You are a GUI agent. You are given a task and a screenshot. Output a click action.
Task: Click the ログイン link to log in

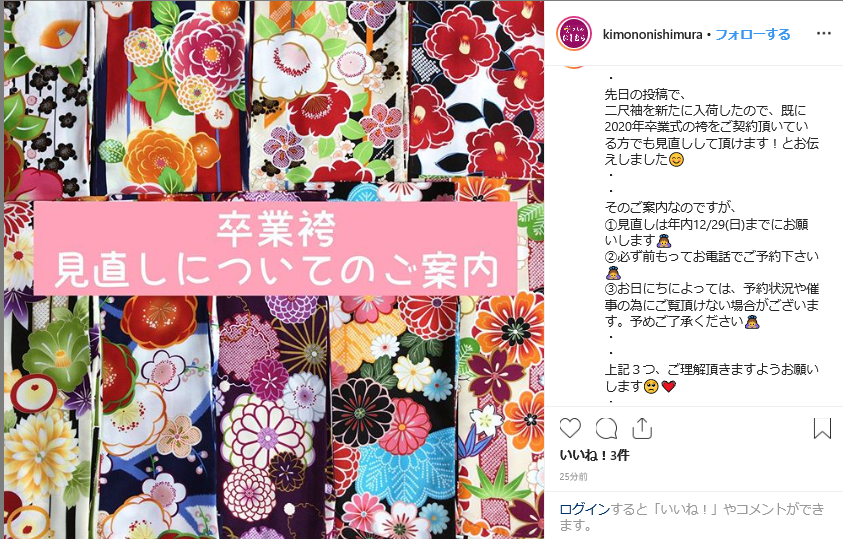[584, 509]
